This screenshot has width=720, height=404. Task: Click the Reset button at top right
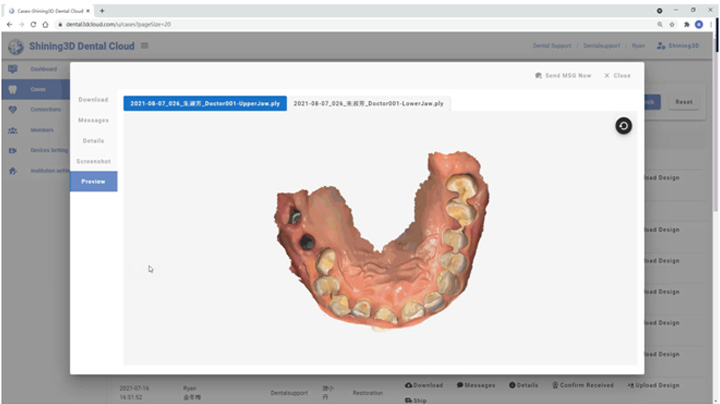pos(684,101)
